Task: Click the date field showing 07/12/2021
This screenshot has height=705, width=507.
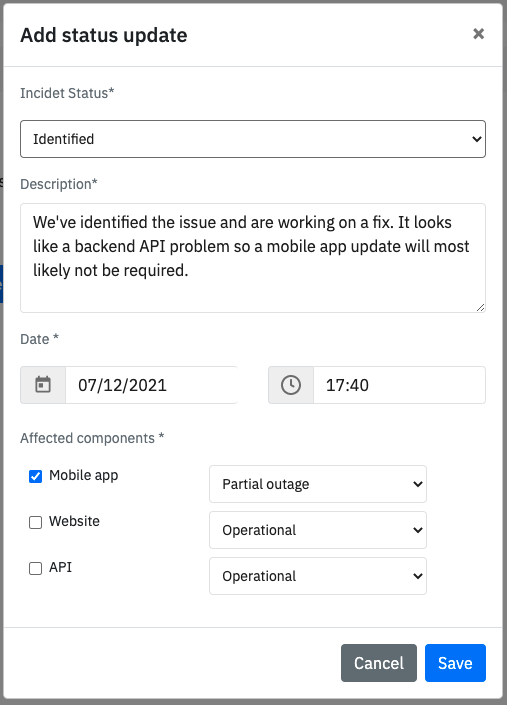Action: point(151,385)
